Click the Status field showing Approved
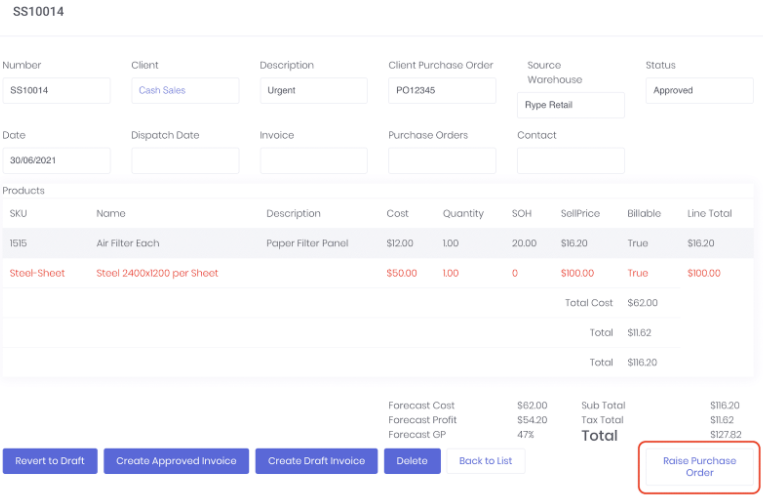This screenshot has width=763, height=500. 699,90
